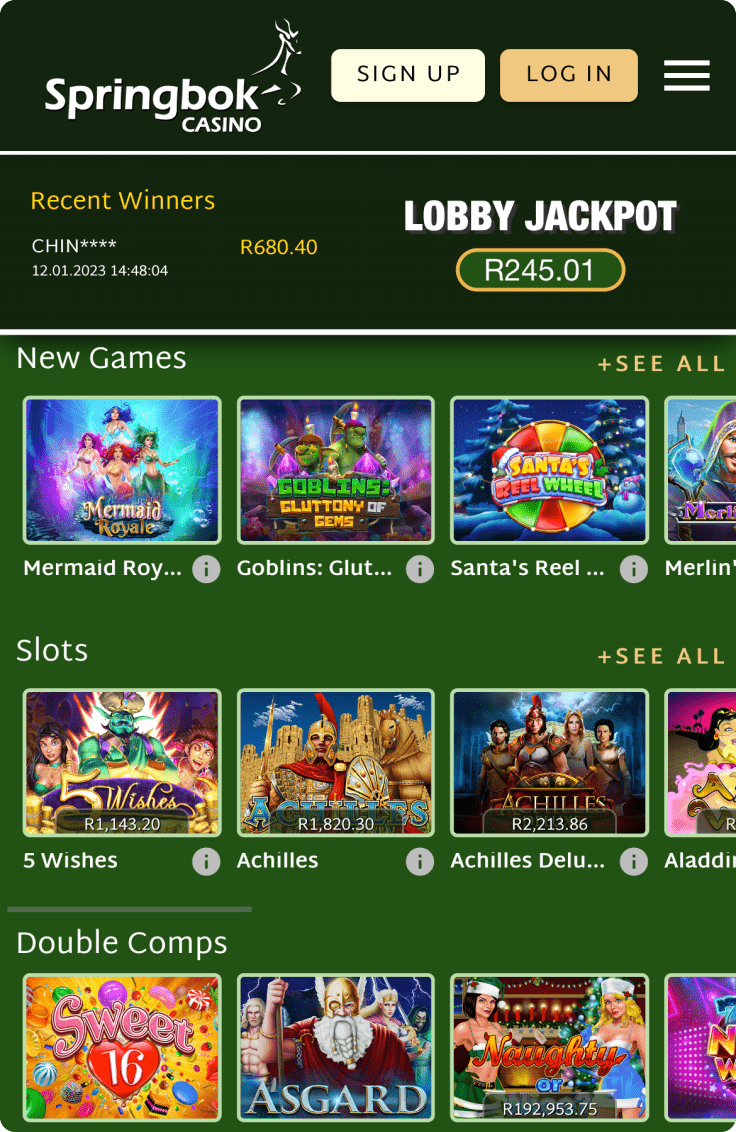Expand Slots with +SEE ALL
736x1132 pixels.
coord(661,656)
